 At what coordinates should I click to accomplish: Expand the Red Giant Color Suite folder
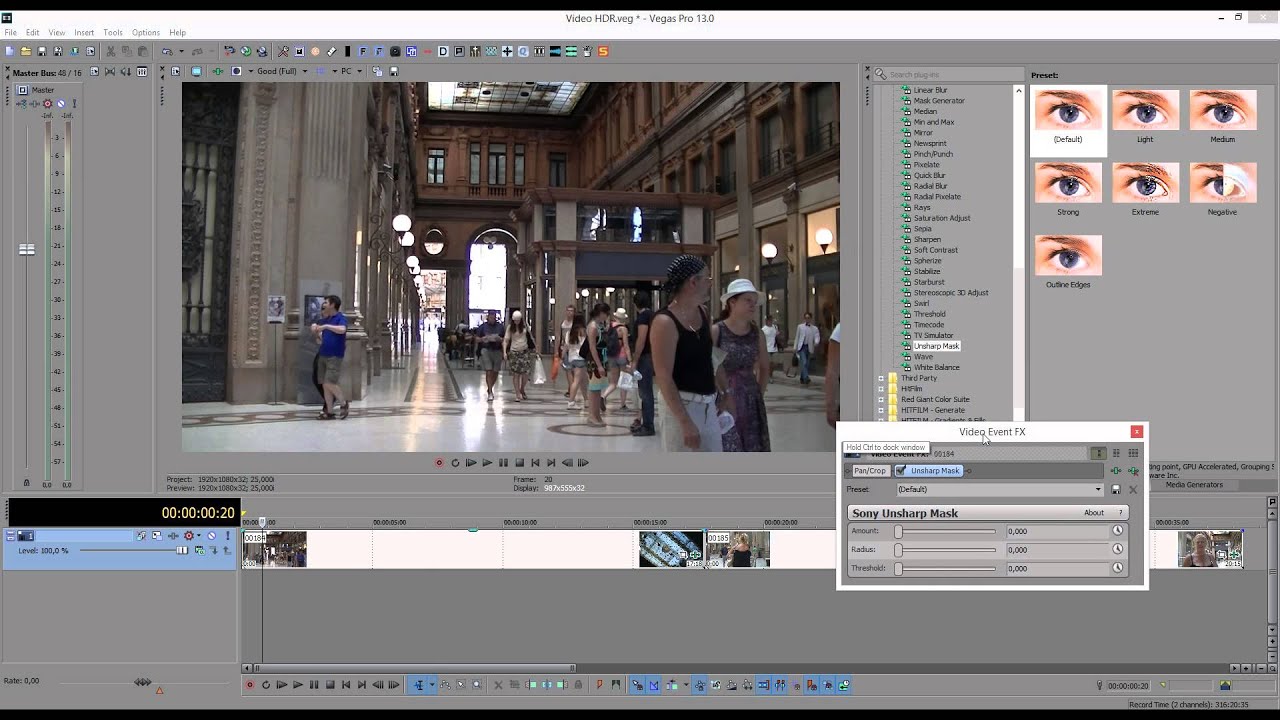[x=881, y=399]
